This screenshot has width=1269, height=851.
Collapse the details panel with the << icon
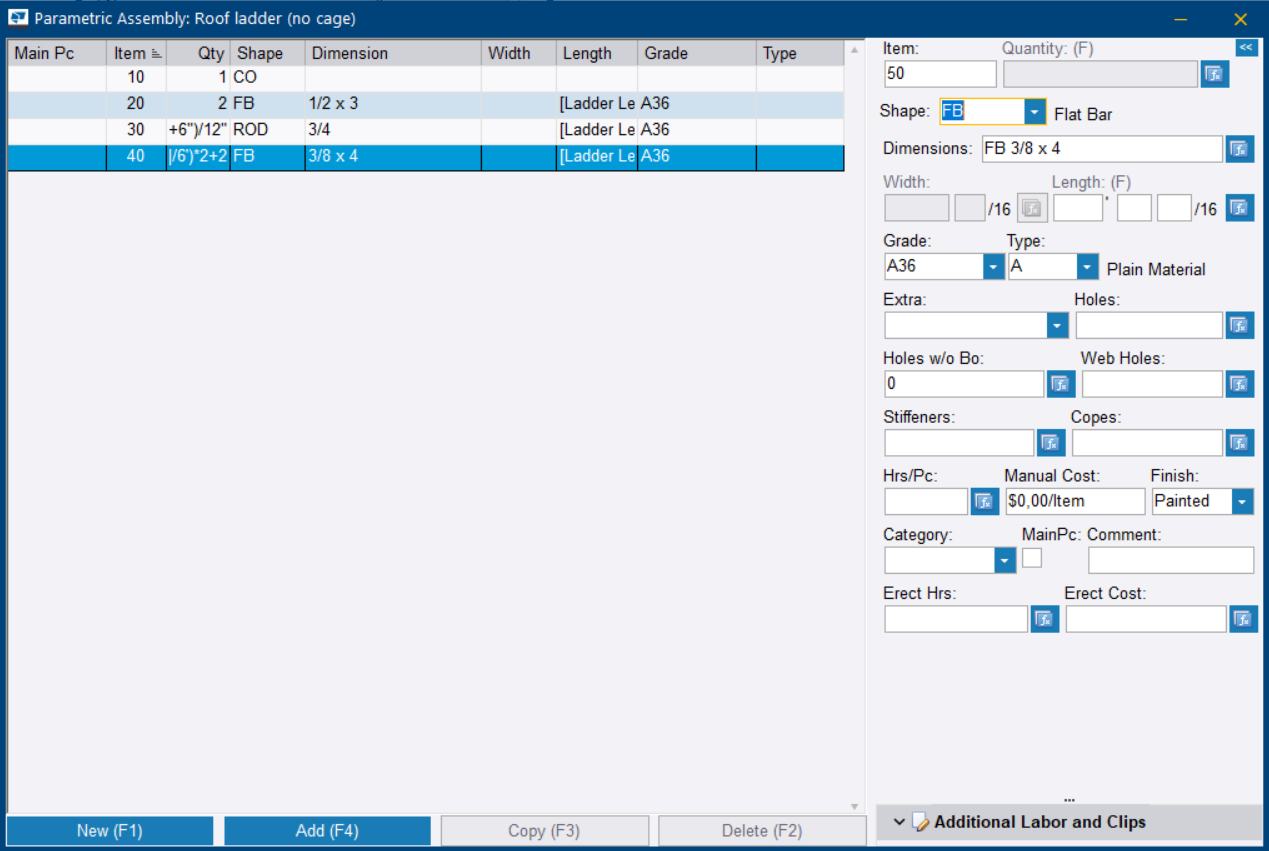click(x=1246, y=47)
